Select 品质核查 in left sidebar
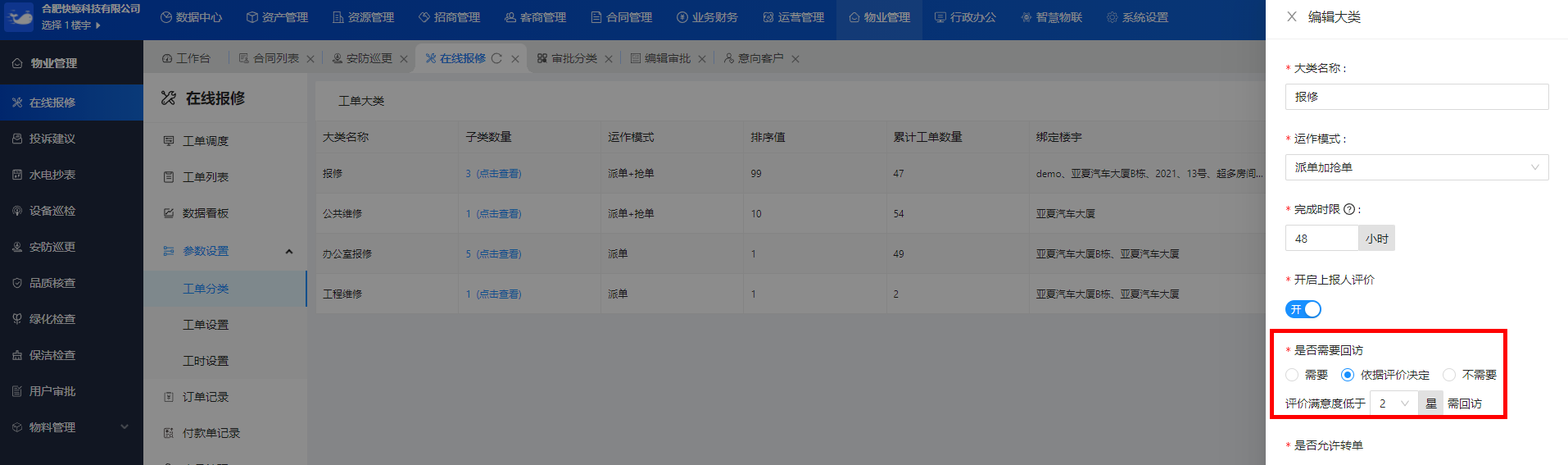This screenshot has width=1568, height=465. point(71,283)
